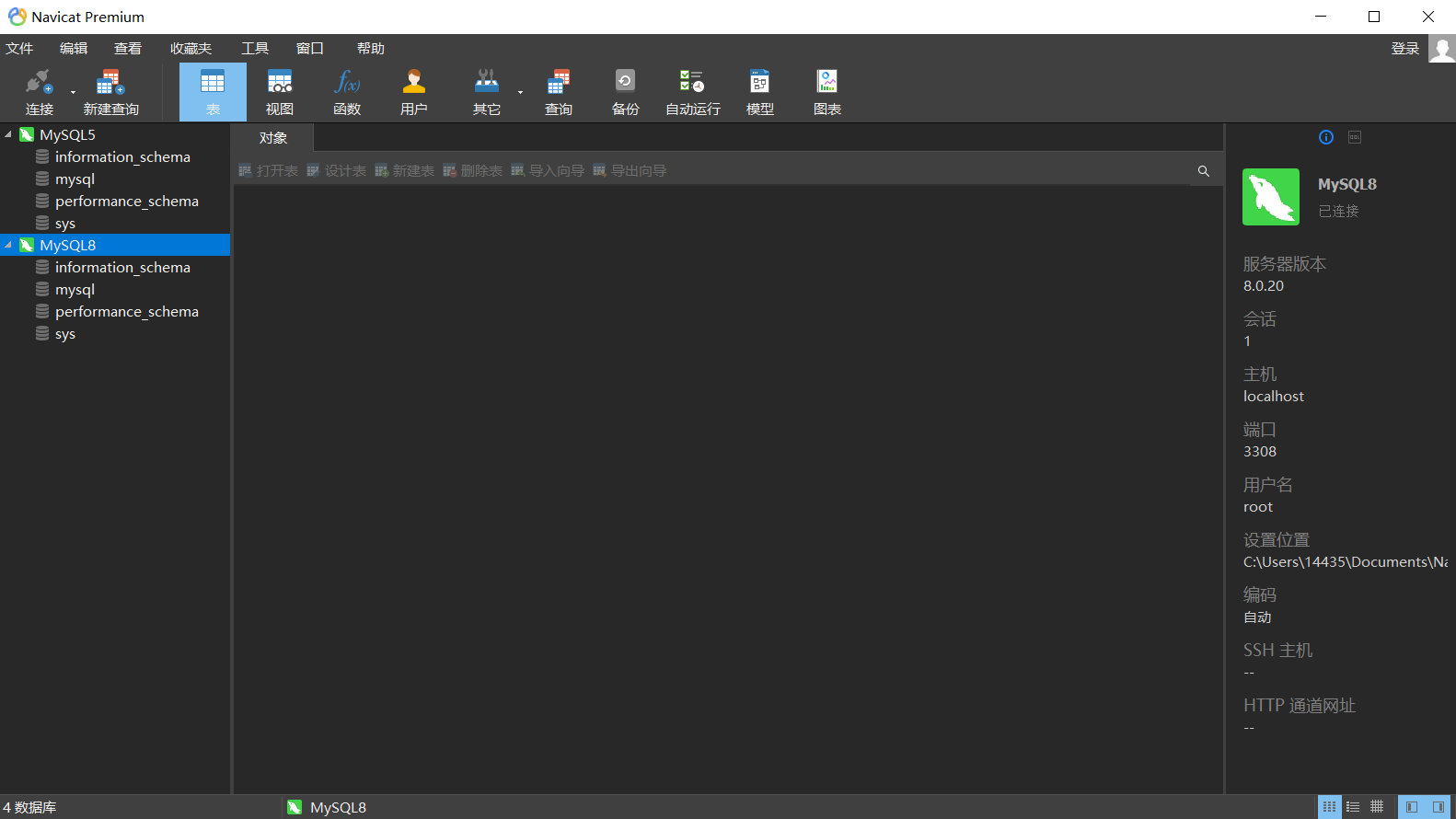Open the Automation (自动运行) section
1456x819 pixels.
(x=692, y=92)
